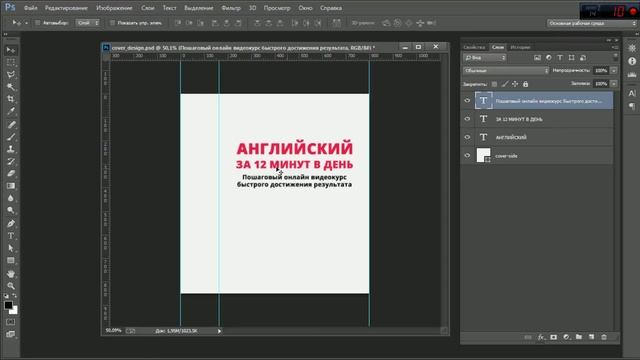
Task: Select the Horizontal Type tool
Action: 11,236
